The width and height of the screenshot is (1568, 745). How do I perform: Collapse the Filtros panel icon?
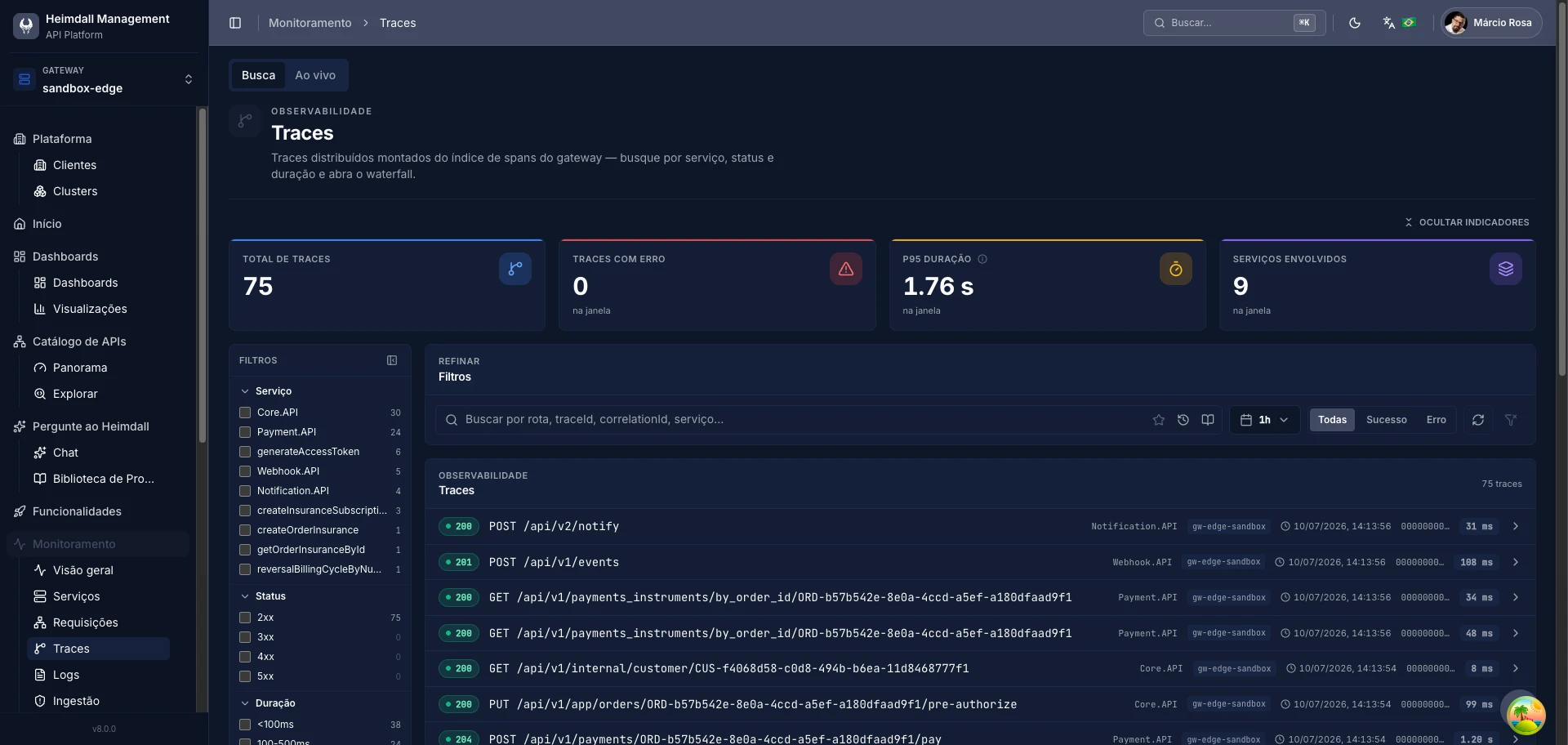click(392, 360)
